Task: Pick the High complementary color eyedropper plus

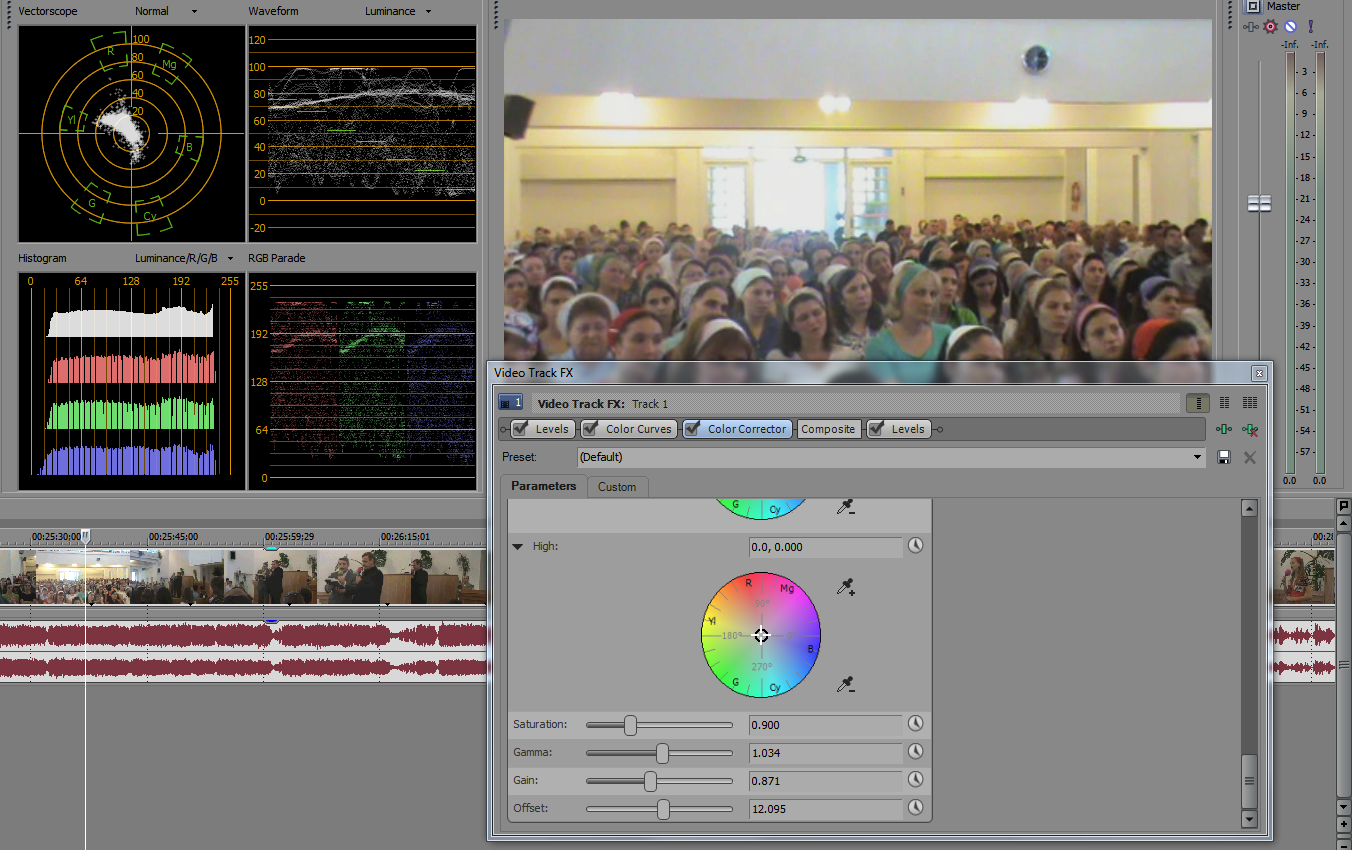Action: [x=846, y=586]
